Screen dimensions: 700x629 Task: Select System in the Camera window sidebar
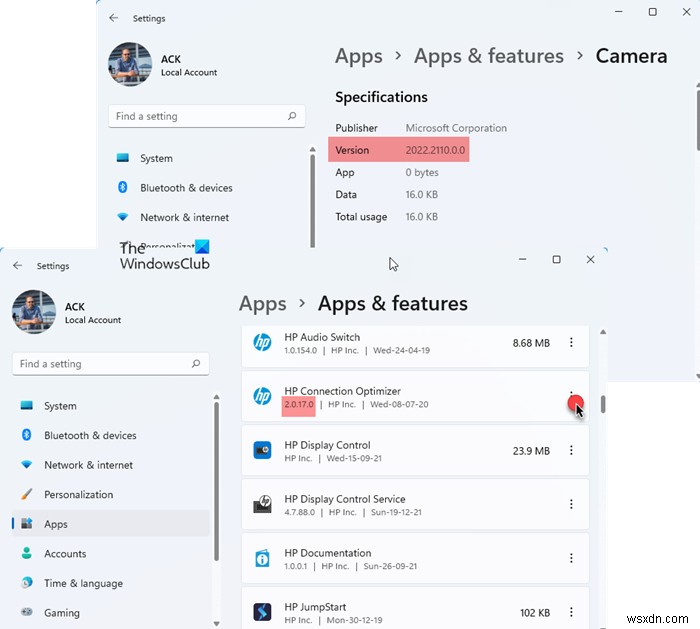[x=156, y=158]
